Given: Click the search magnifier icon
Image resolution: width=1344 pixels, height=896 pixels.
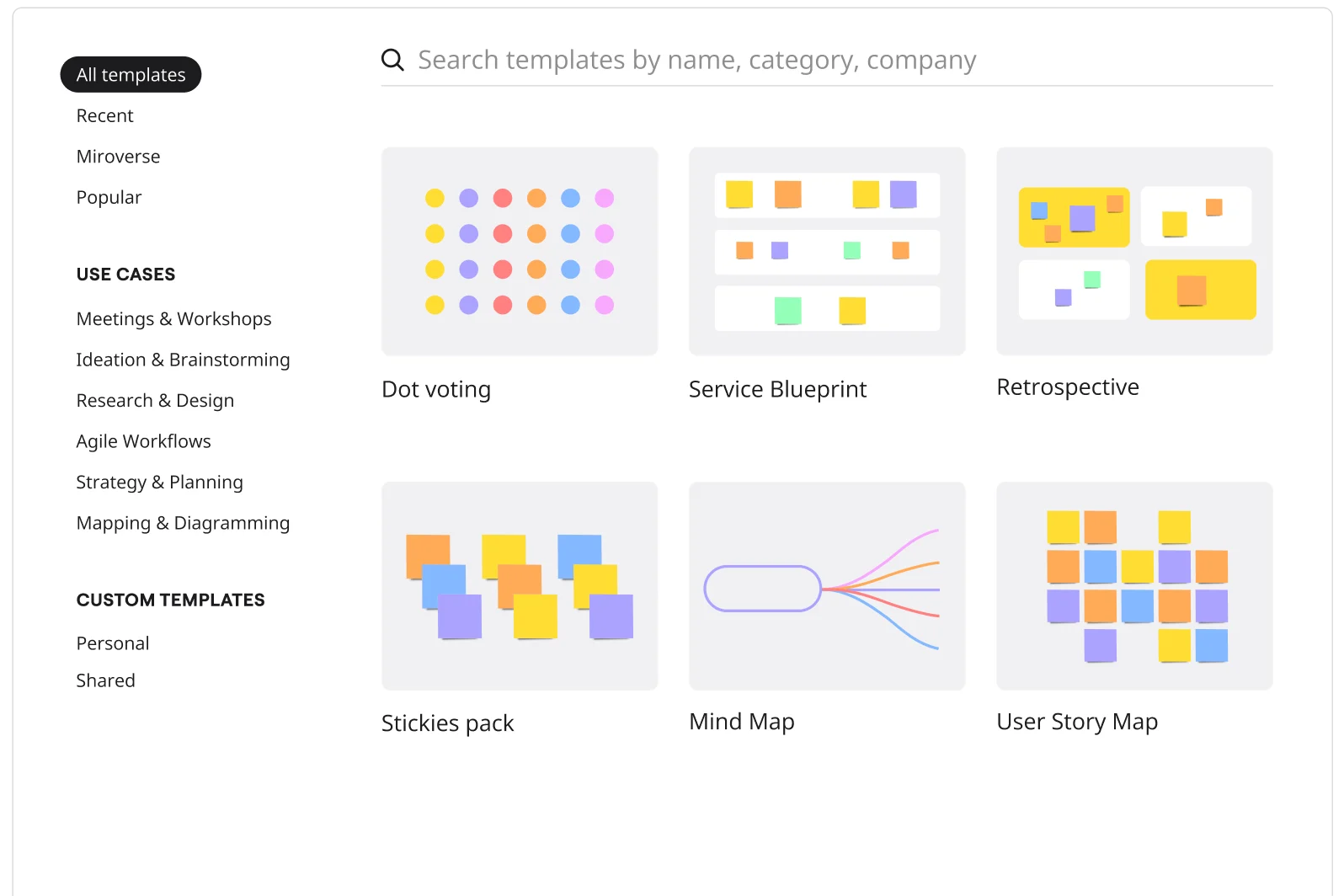Looking at the screenshot, I should coord(392,60).
